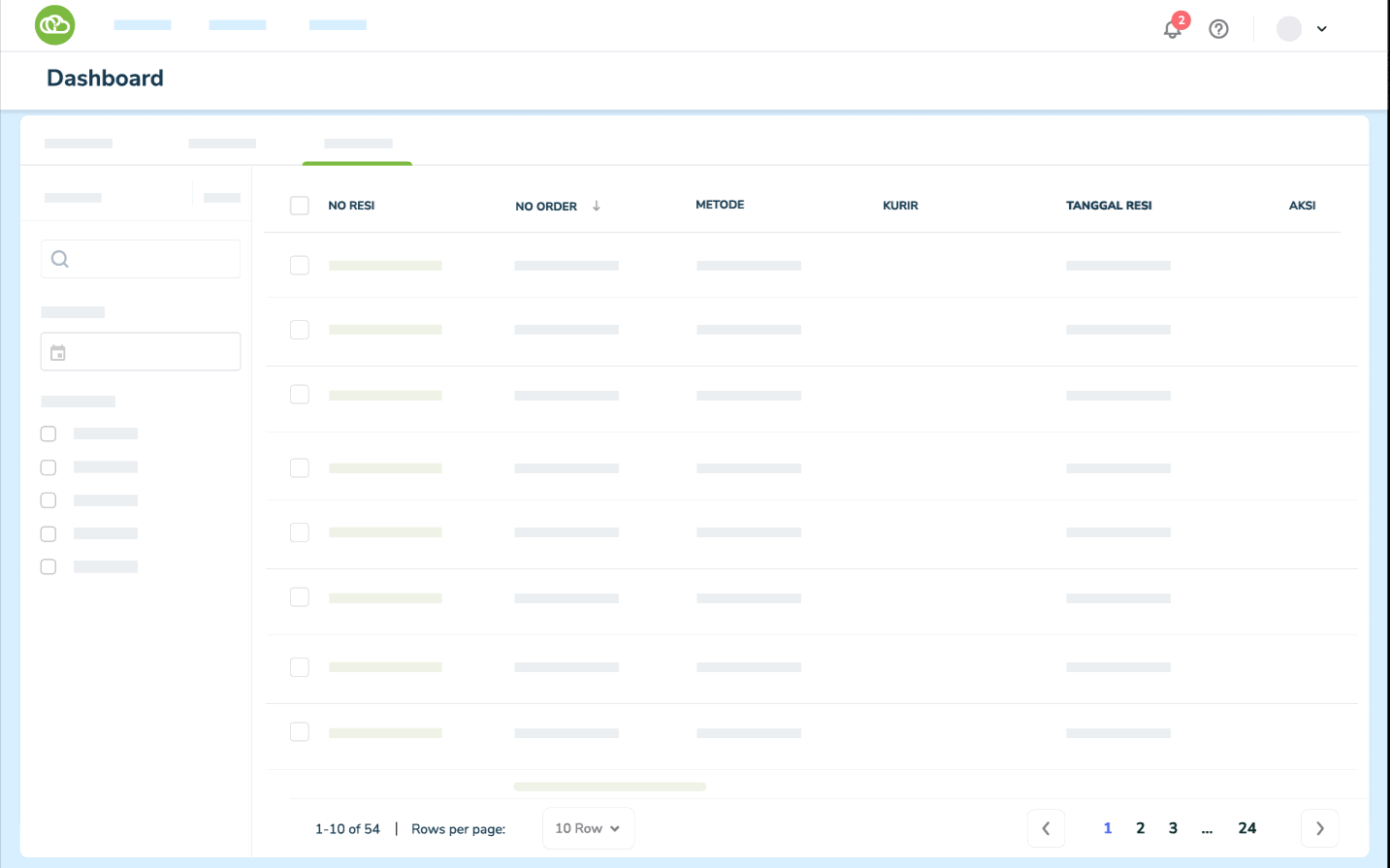This screenshot has height=868, width=1390.
Task: Click the green cloud logo
Action: pos(55,25)
